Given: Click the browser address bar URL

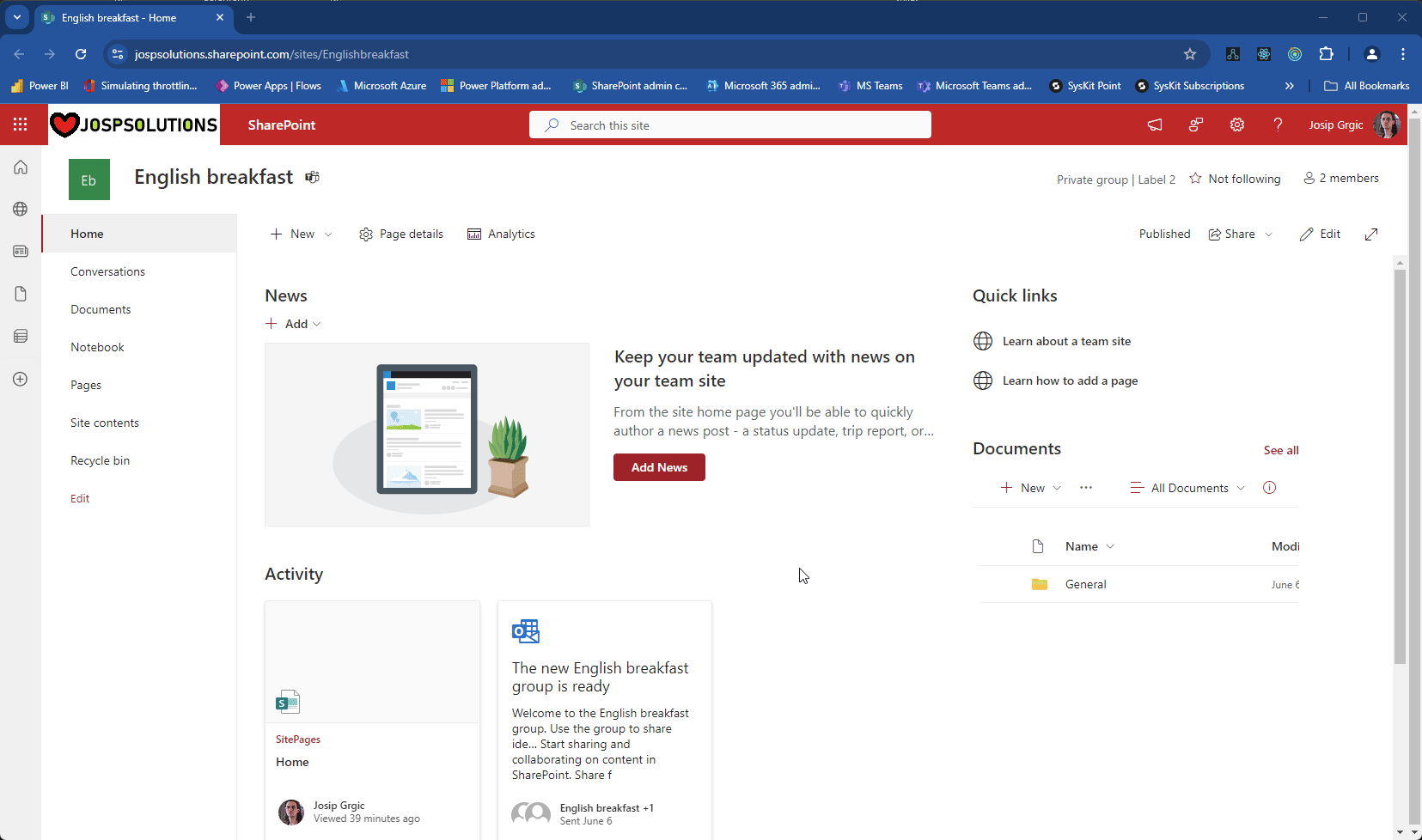Looking at the screenshot, I should coord(272,54).
